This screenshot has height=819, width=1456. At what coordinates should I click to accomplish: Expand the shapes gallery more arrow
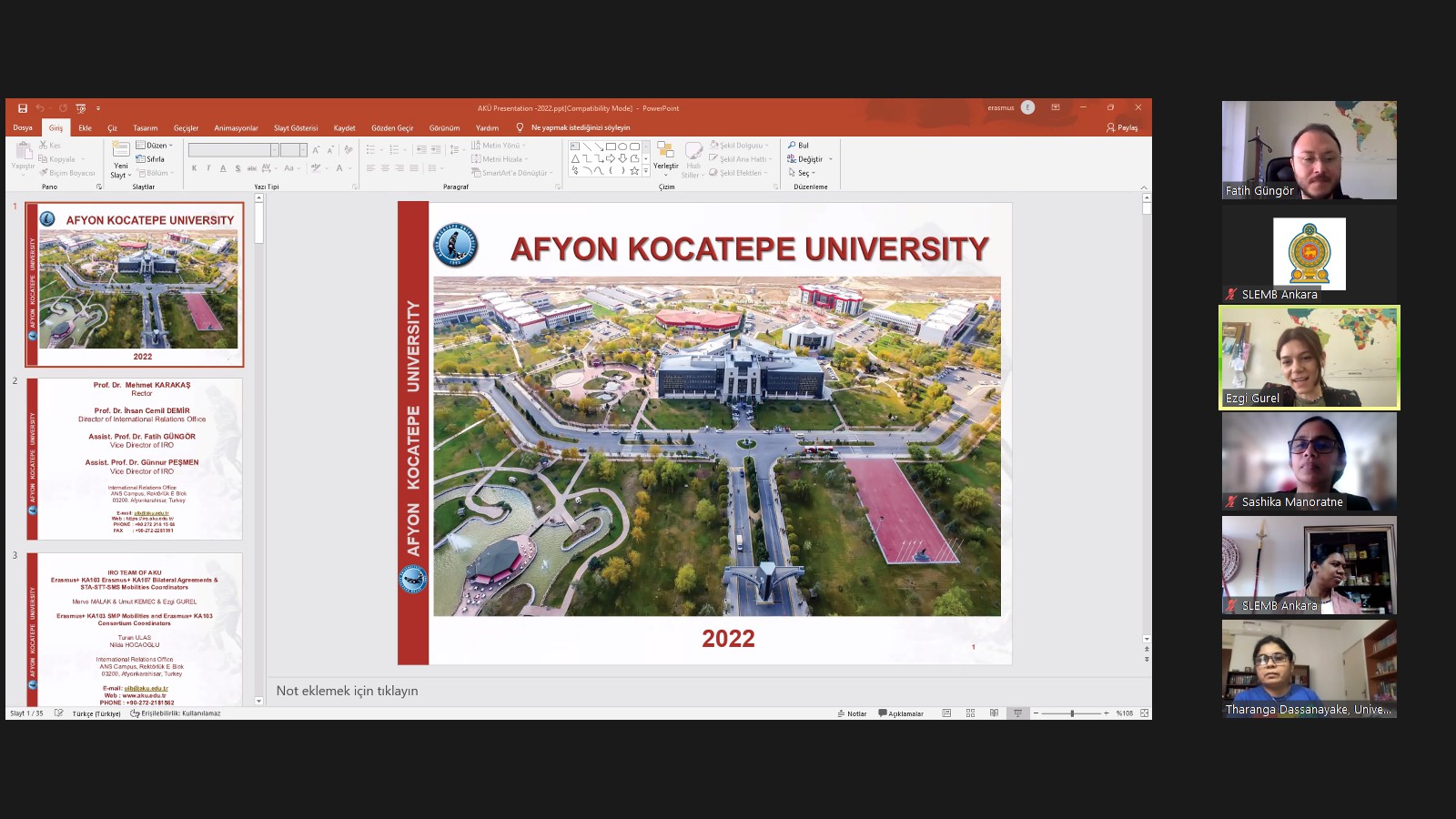coord(646,170)
